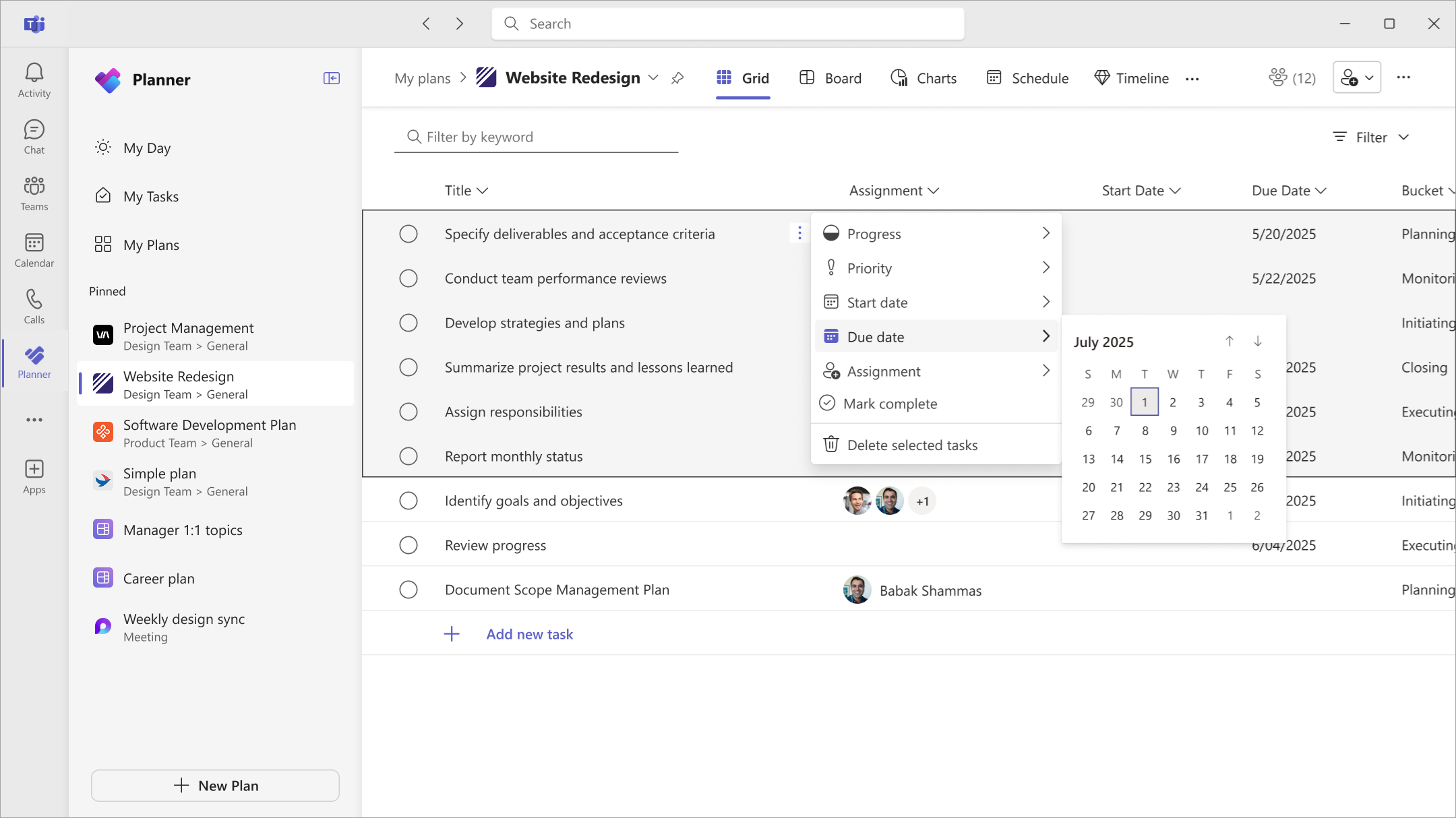Click vertical ellipsis on Specify deliverables row
The height and width of the screenshot is (818, 1456).
(x=799, y=233)
